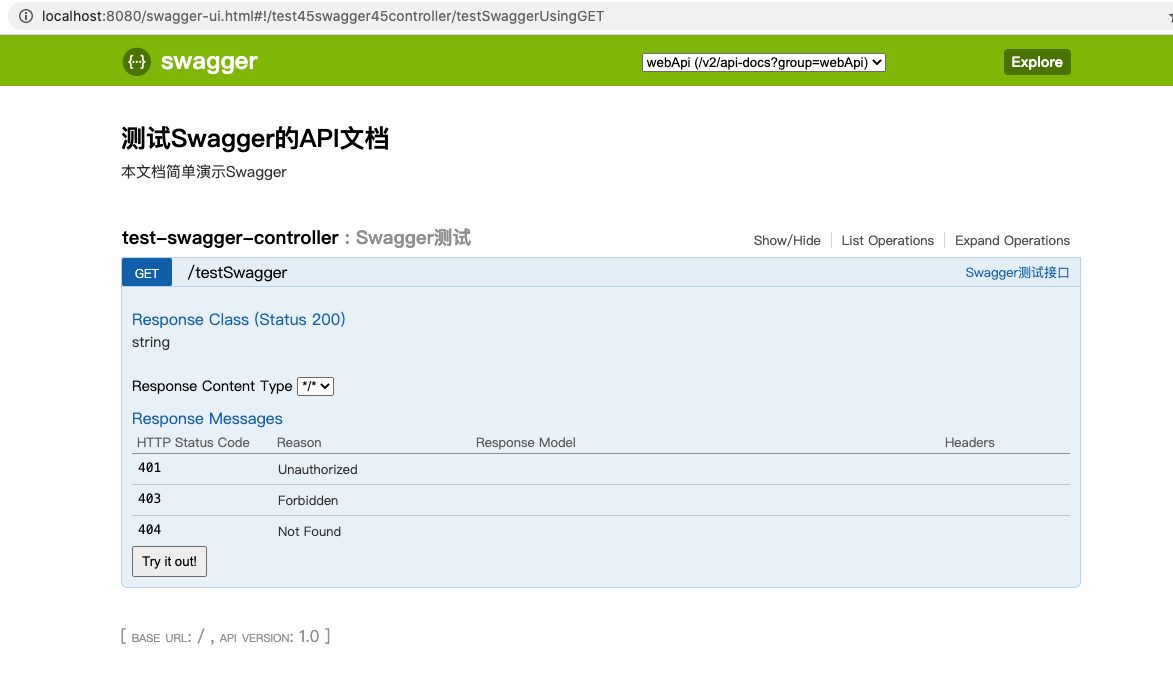The image size is (1173, 684).
Task: Click the /testSwagger endpoint path
Action: [x=237, y=272]
